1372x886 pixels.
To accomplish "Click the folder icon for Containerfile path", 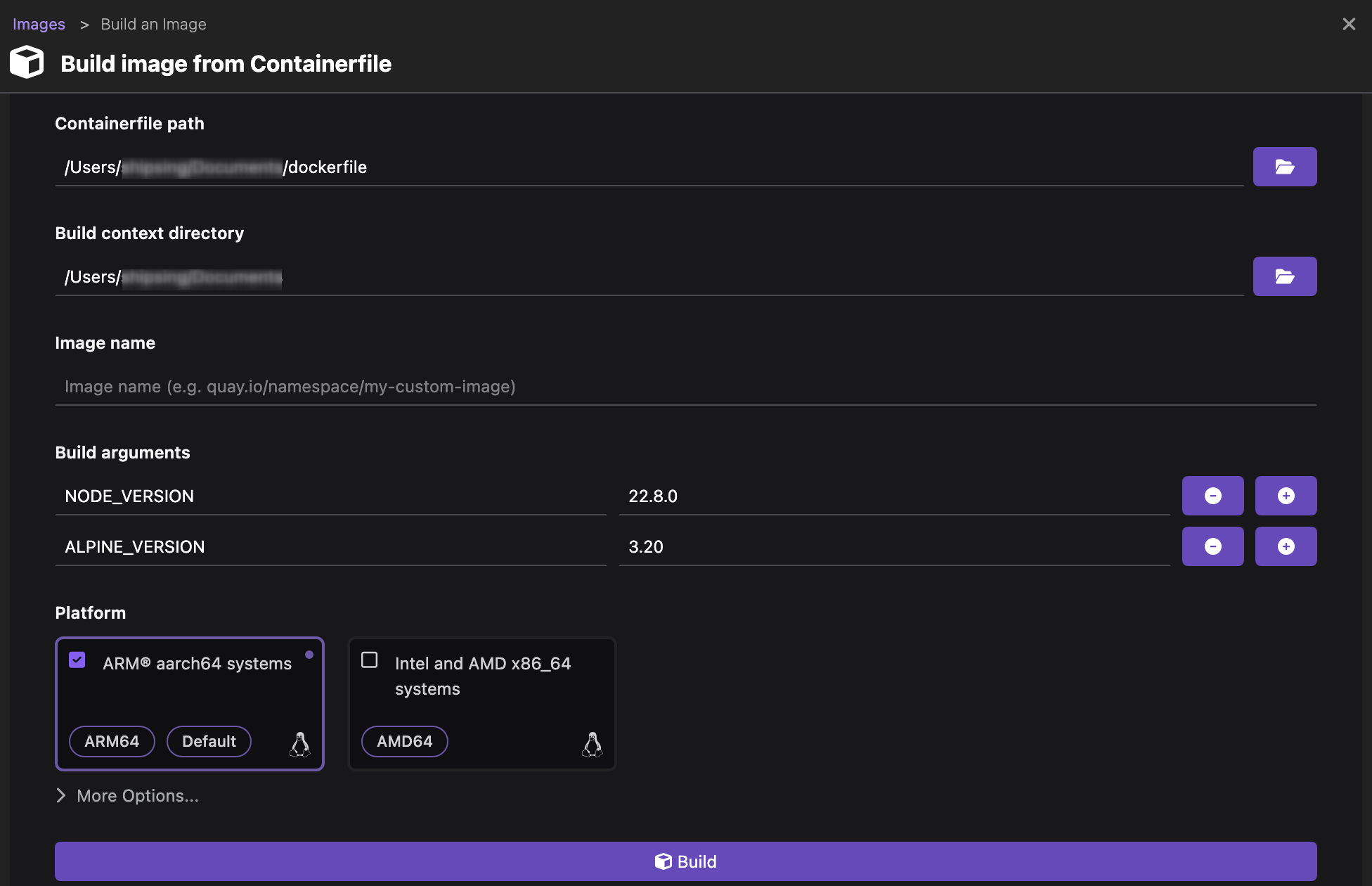I will click(x=1285, y=167).
